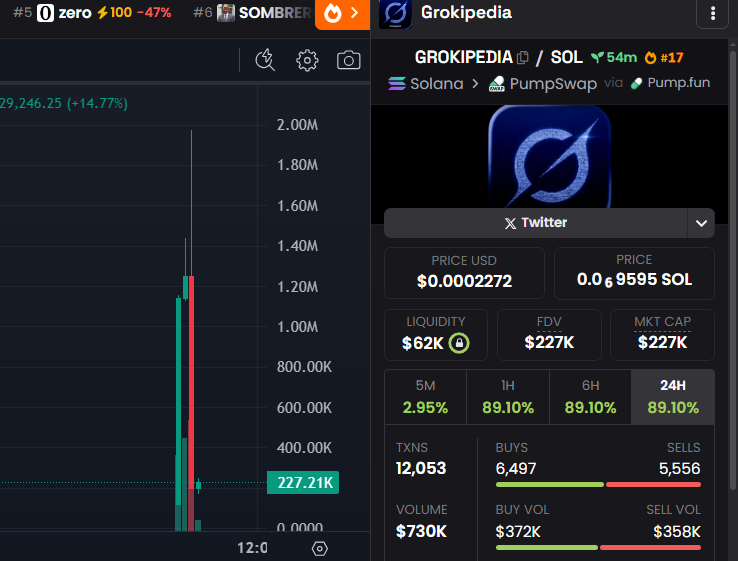Select the 6H timeframe tab

590,397
